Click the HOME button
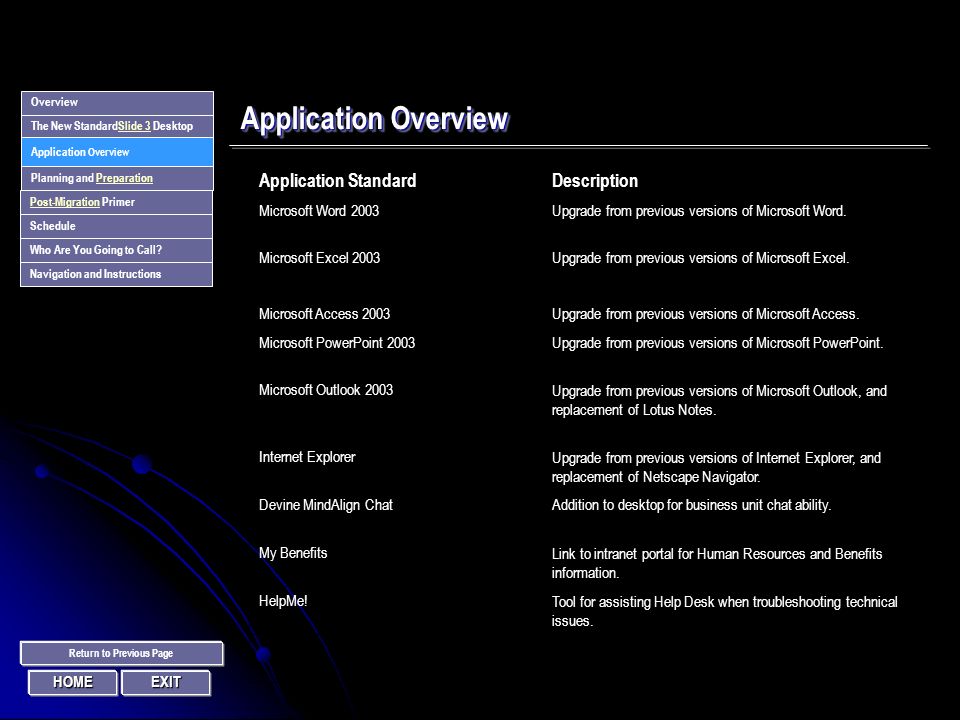The width and height of the screenshot is (960, 720). point(72,682)
